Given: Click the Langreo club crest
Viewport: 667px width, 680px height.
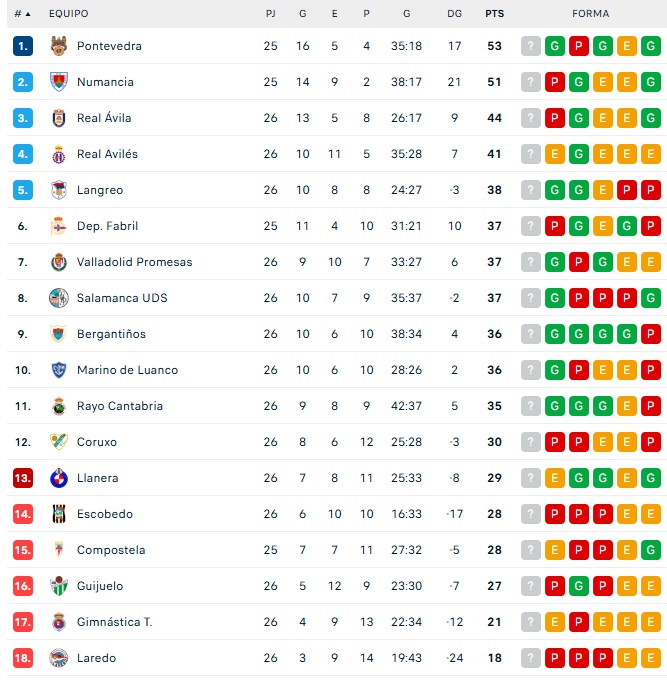Looking at the screenshot, I should point(58,190).
